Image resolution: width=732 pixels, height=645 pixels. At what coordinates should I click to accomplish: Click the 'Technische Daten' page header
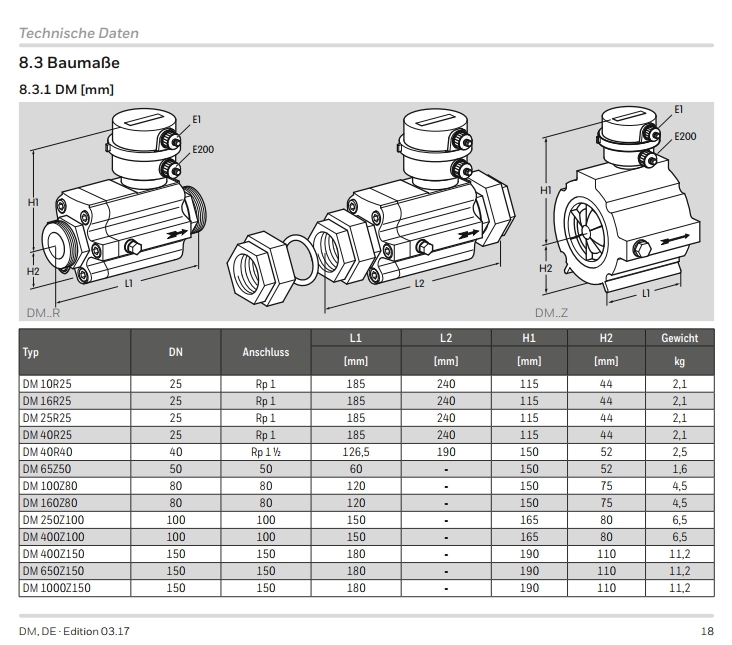coord(79,33)
